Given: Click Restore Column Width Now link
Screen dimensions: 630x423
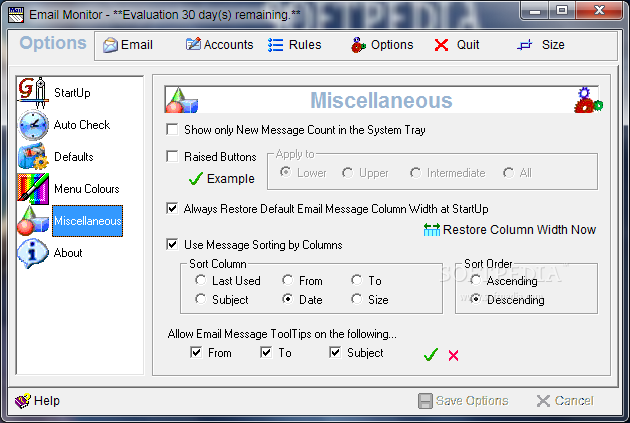Looking at the screenshot, I should 519,230.
